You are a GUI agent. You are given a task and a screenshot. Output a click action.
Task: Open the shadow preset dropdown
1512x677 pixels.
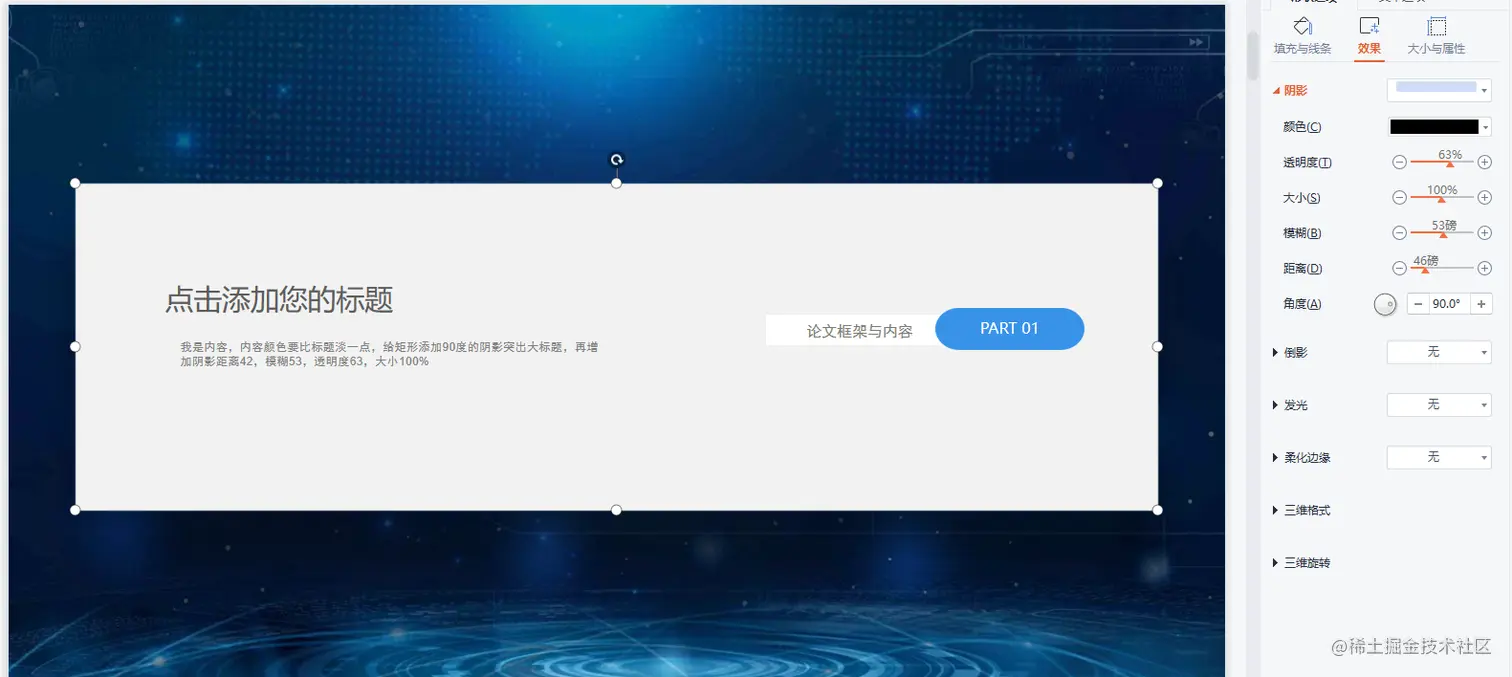coord(1439,90)
